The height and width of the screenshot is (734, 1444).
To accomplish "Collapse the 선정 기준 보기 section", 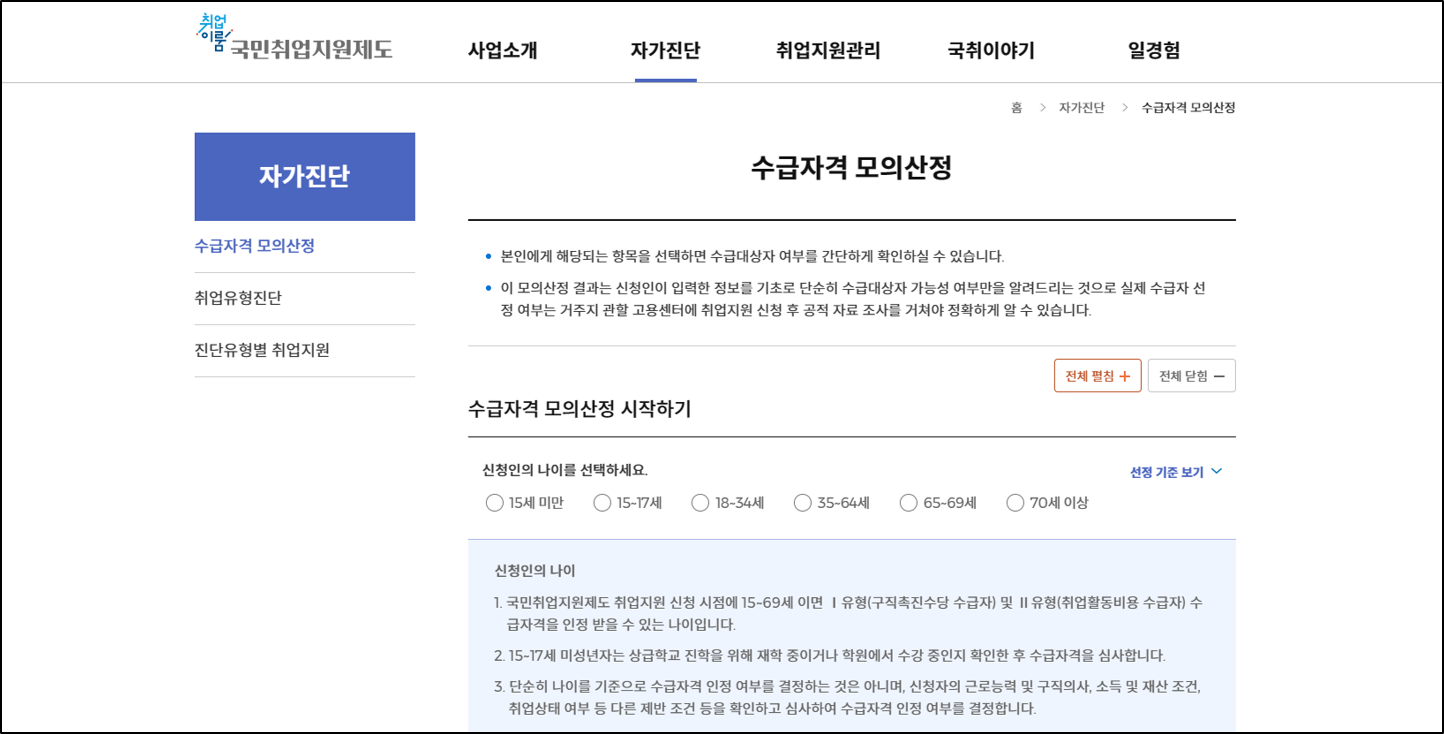I will [1176, 472].
